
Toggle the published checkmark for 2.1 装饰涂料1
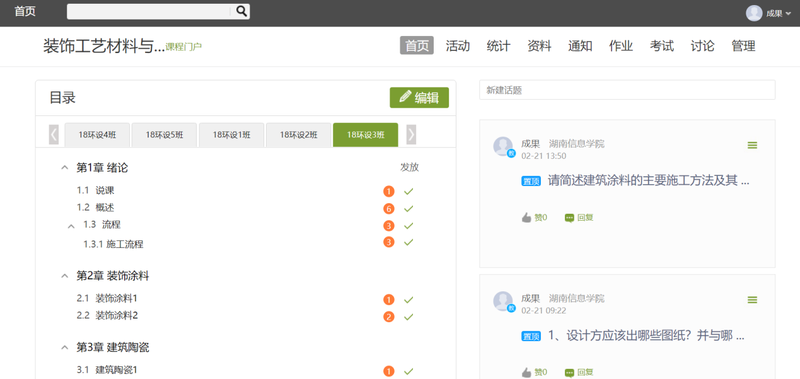coord(408,300)
